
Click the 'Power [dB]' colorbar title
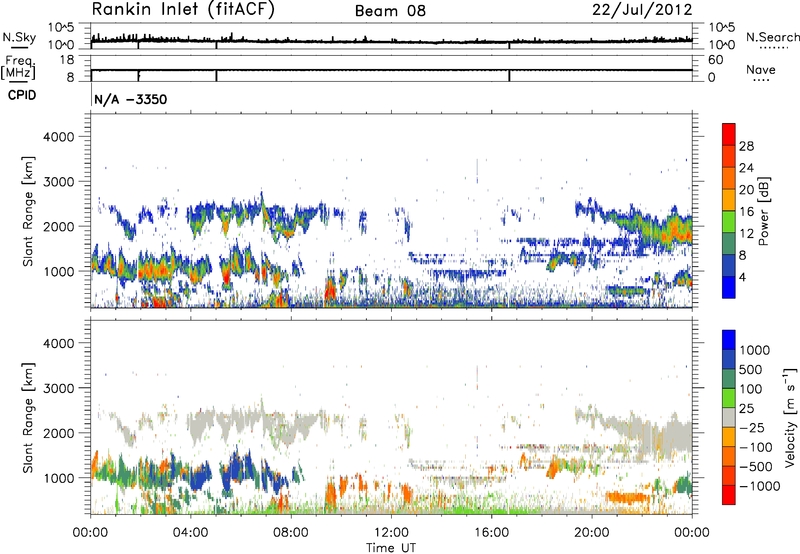763,211
